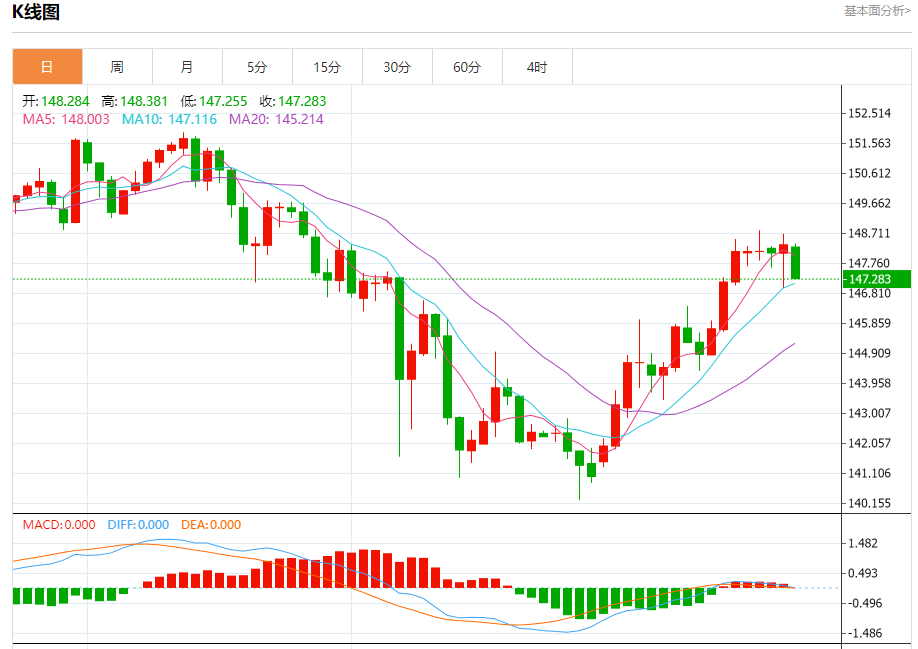Open the 15分 interval tab
Screen dimensions: 918x649
pyautogui.click(x=327, y=67)
